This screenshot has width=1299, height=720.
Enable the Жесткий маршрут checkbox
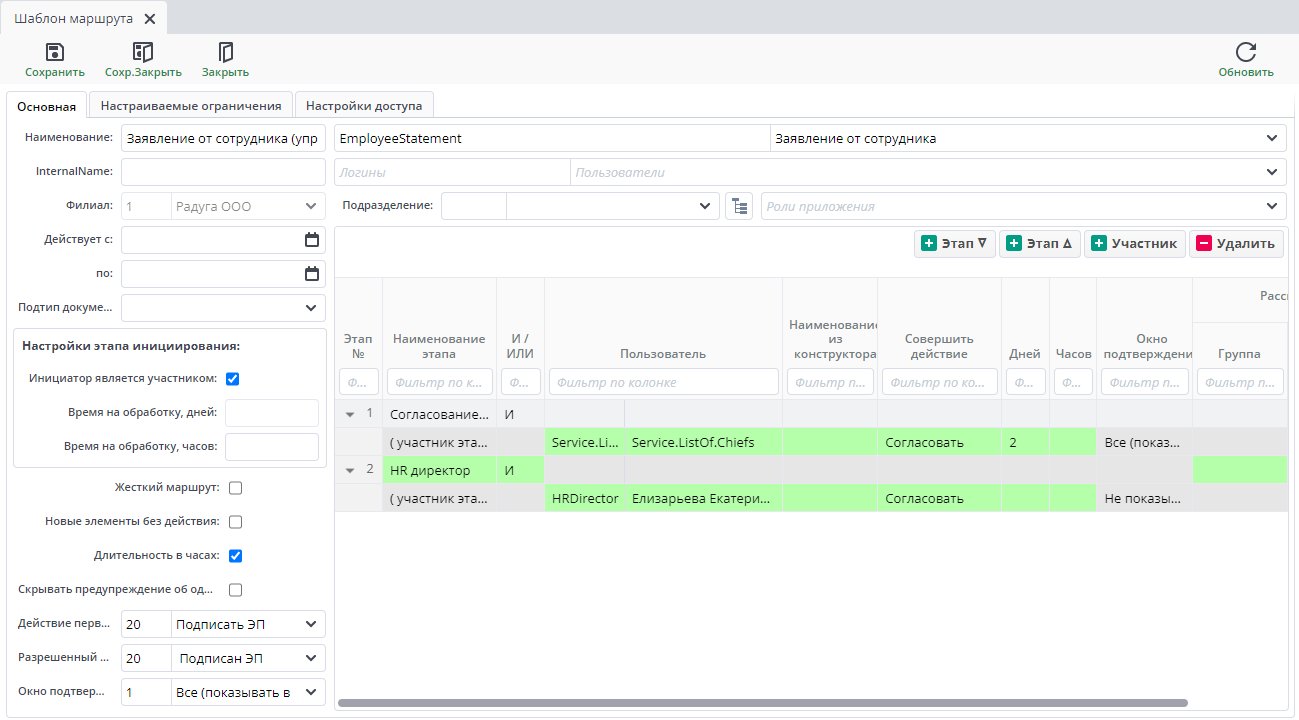click(x=236, y=488)
